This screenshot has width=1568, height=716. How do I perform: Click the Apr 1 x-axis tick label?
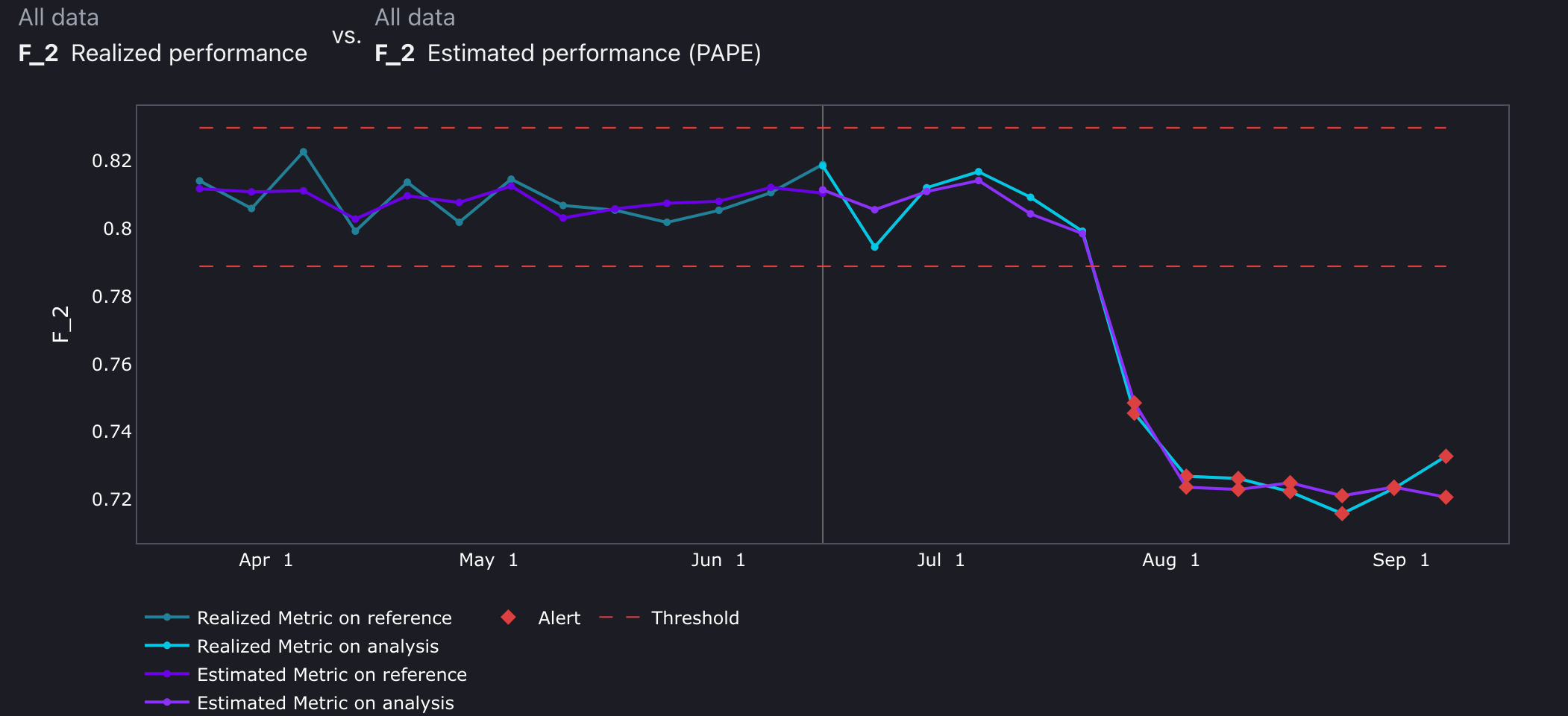pyautogui.click(x=266, y=560)
